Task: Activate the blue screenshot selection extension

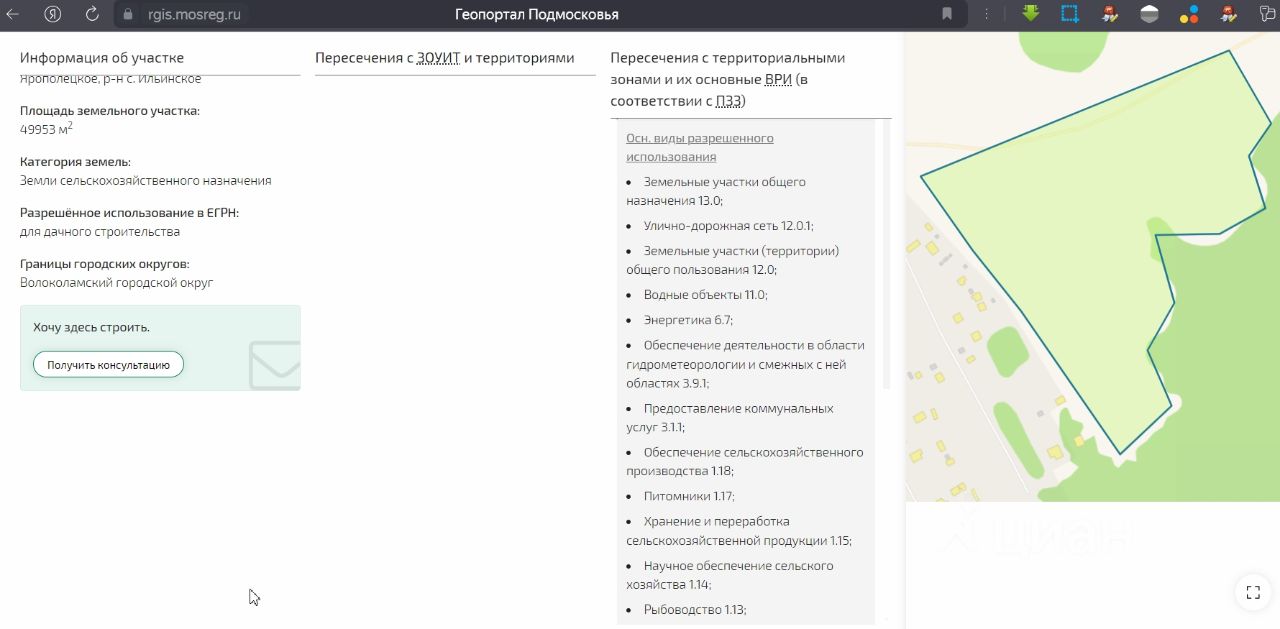Action: coord(1070,14)
